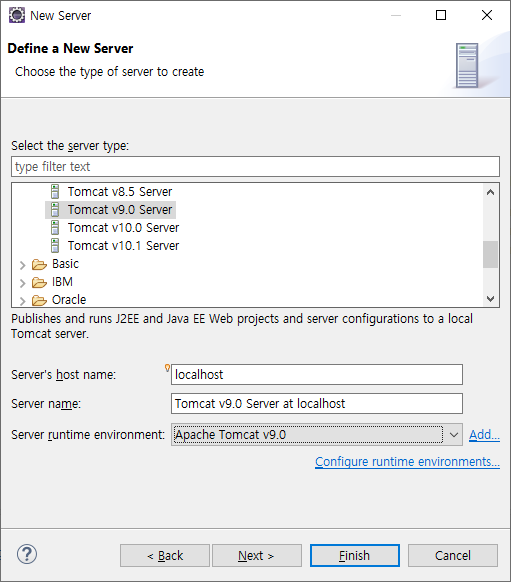
Task: Close the New Server window
Action: (487, 15)
